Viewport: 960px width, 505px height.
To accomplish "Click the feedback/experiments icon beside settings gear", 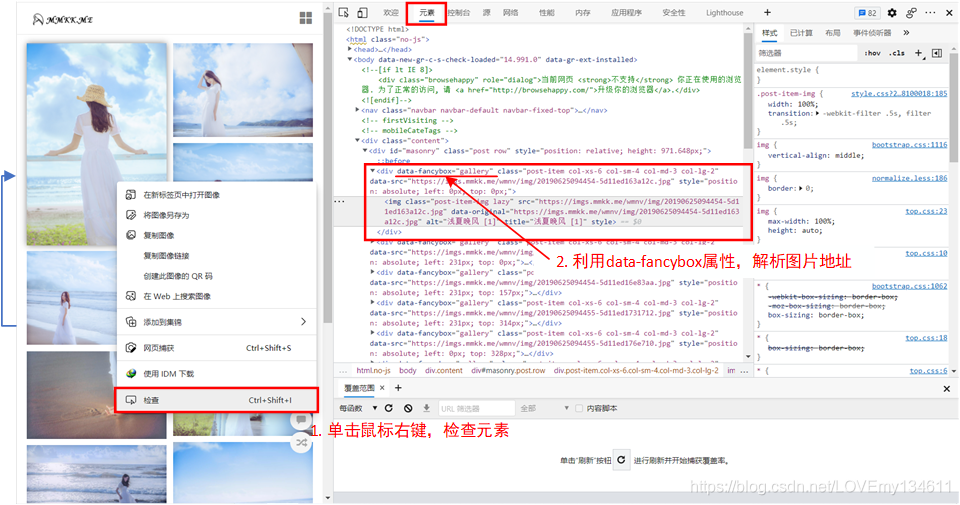I will tap(912, 13).
